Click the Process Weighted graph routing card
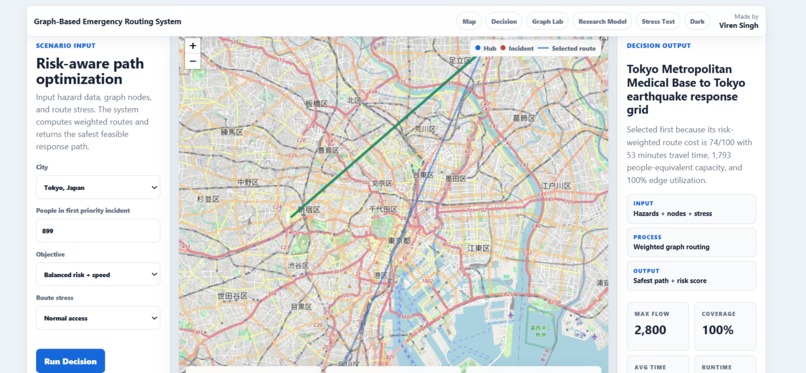This screenshot has width=806, height=373. (x=691, y=242)
